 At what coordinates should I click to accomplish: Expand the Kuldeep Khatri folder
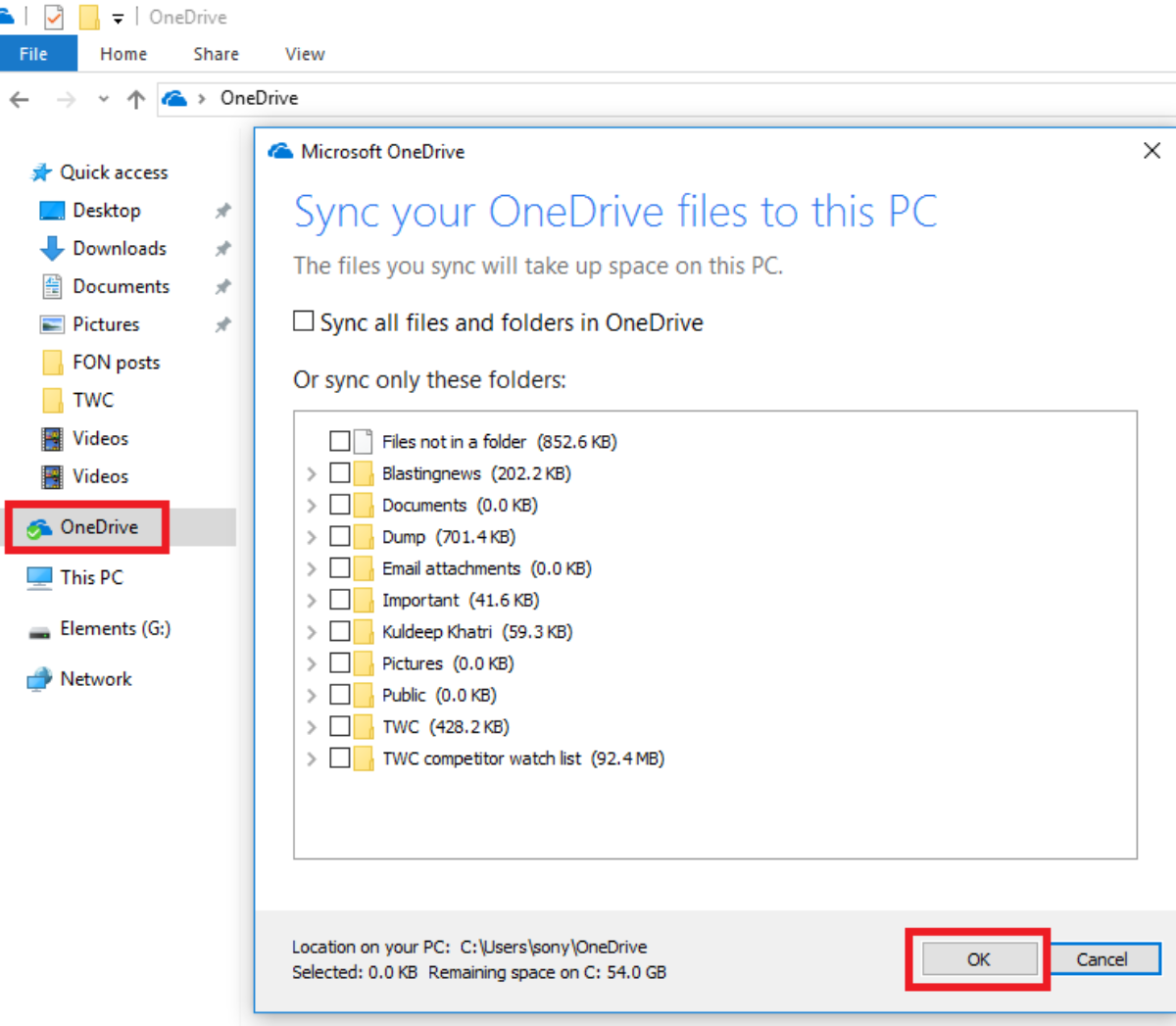pos(312,632)
